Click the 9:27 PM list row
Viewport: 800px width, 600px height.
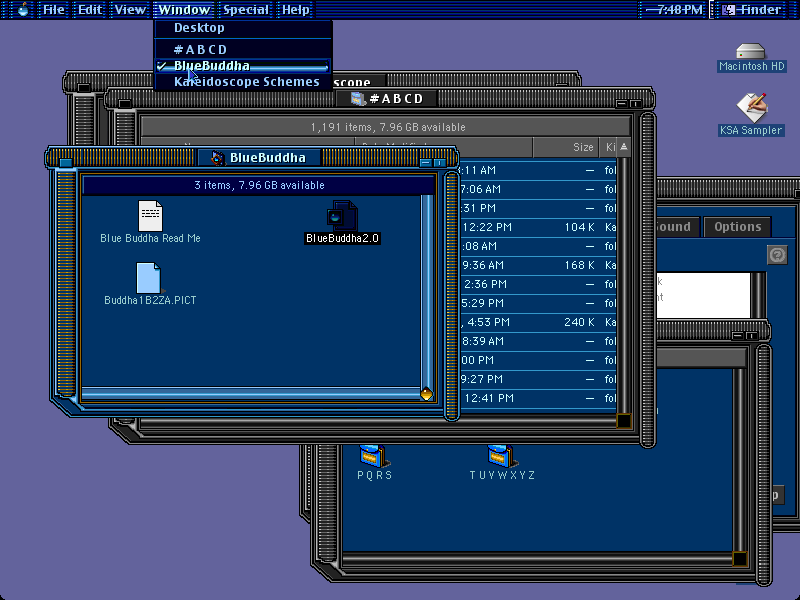pyautogui.click(x=538, y=379)
